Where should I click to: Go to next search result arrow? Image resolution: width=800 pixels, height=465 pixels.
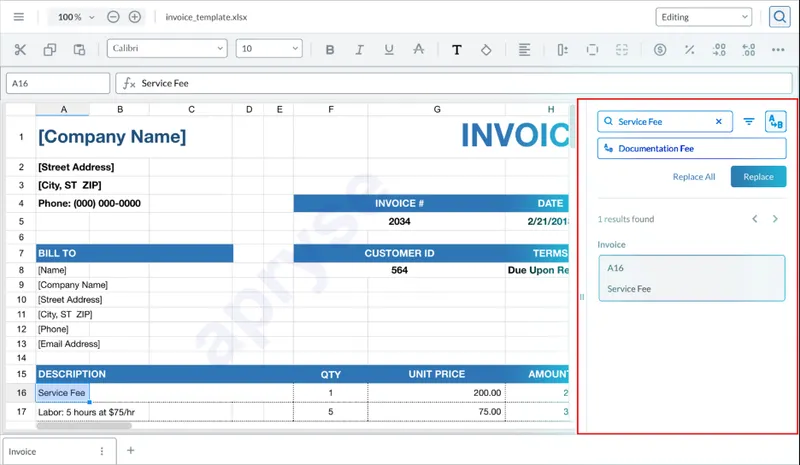(775, 219)
